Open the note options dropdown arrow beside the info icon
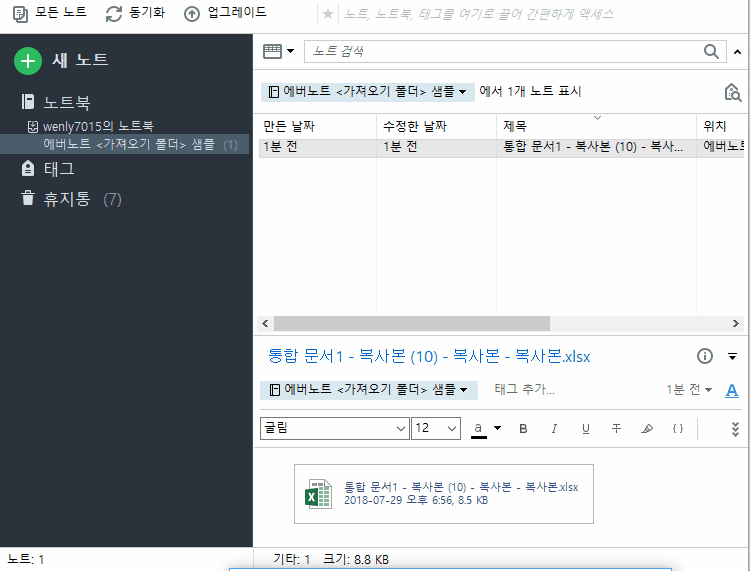The image size is (750, 571). 732,357
